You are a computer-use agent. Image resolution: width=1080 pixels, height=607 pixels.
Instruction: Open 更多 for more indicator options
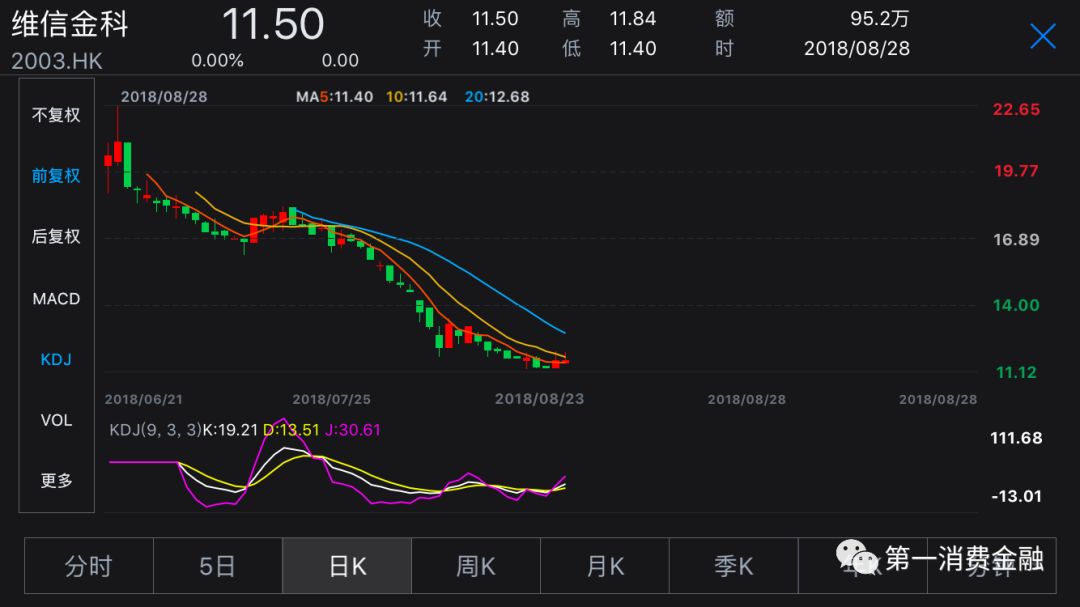(55, 481)
